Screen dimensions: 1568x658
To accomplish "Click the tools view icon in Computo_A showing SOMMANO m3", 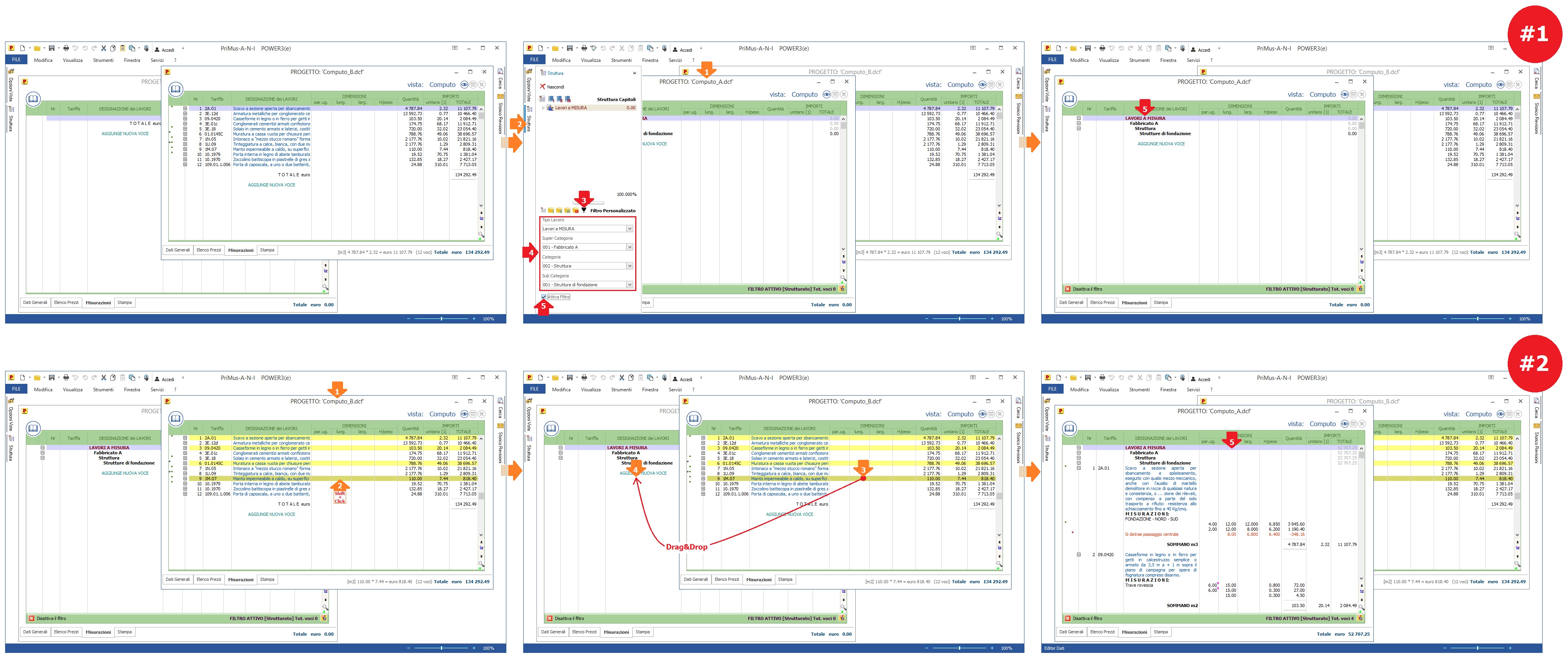I will click(1362, 424).
